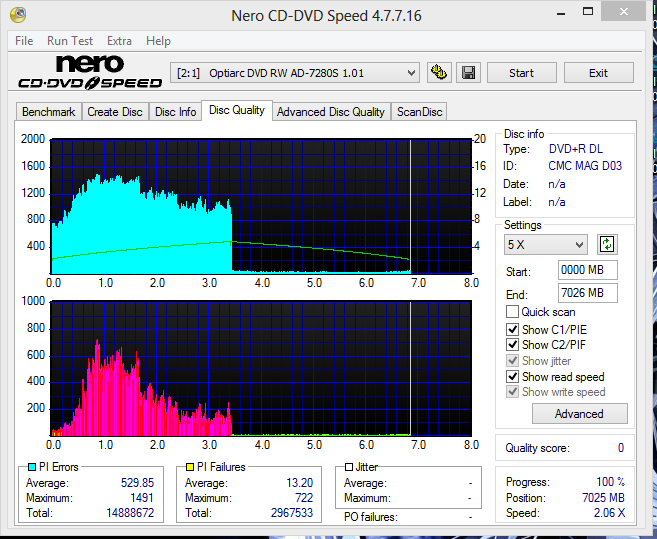Close the Nero CD-DVD Speed window
The height and width of the screenshot is (539, 657).
(623, 12)
